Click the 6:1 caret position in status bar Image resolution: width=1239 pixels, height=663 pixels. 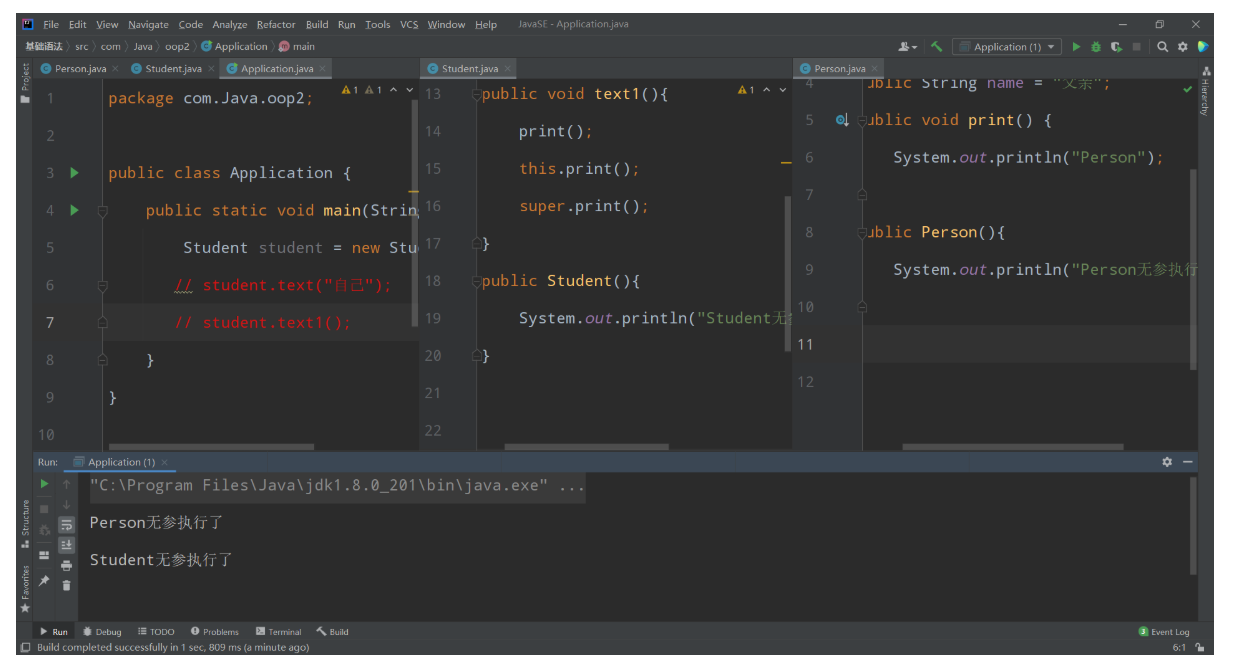(1179, 648)
